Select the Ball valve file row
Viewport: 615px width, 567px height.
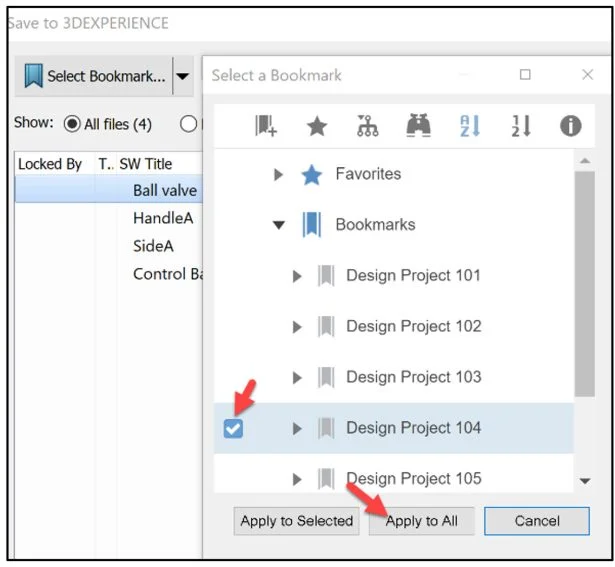[164, 190]
